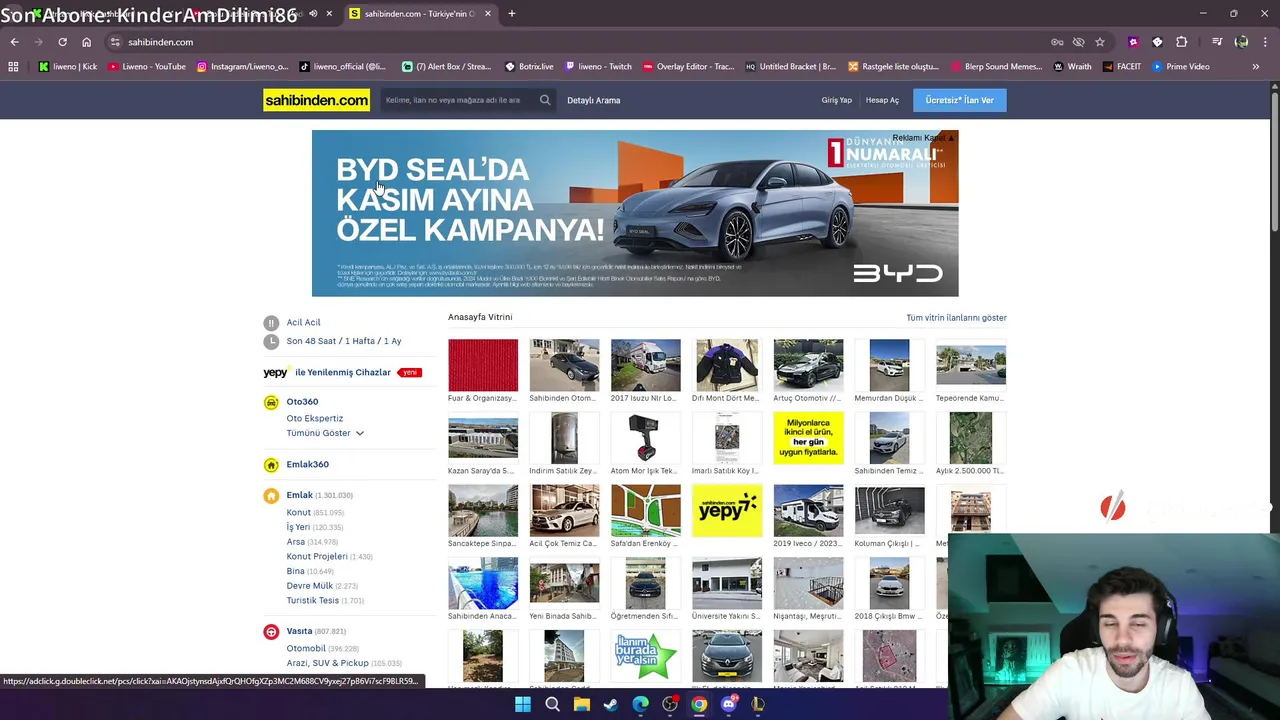Open the Liweno - YouTube bookmark
The width and height of the screenshot is (1280, 720).
click(x=147, y=66)
